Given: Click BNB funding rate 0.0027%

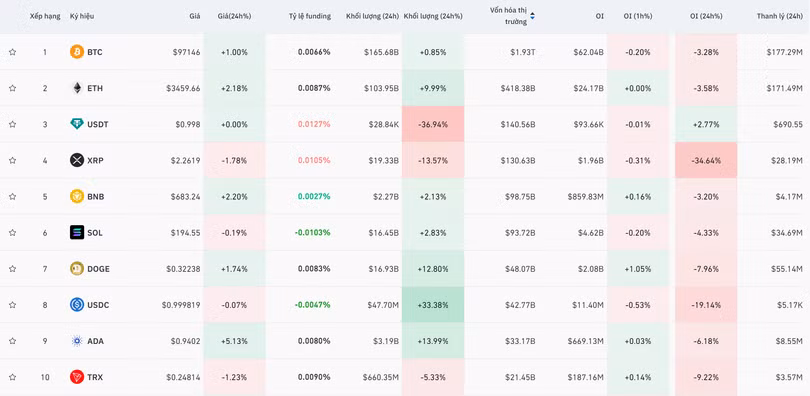Looking at the screenshot, I should click(314, 197).
